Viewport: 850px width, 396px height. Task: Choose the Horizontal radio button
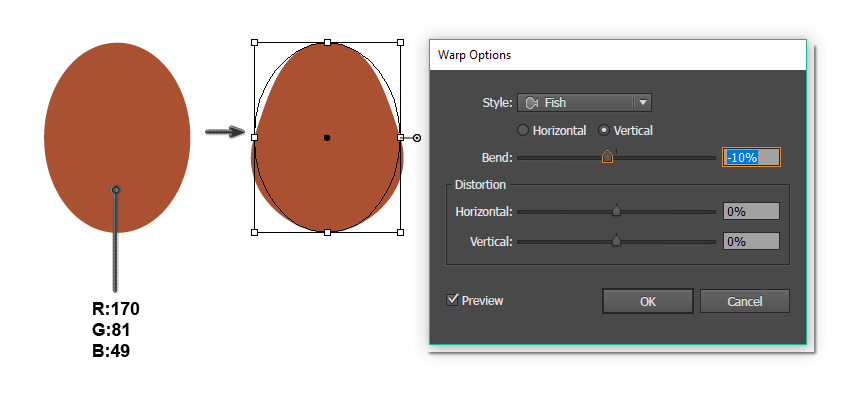523,131
